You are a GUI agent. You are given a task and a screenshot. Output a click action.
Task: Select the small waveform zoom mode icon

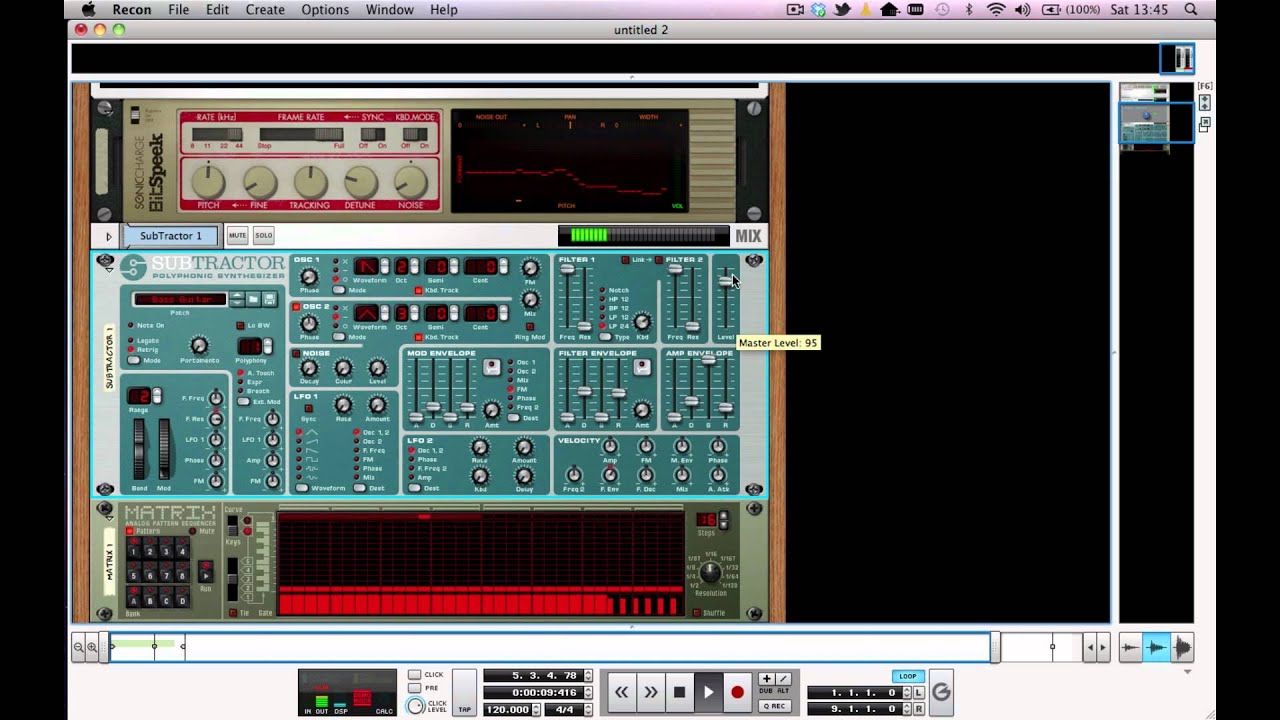pos(1130,648)
